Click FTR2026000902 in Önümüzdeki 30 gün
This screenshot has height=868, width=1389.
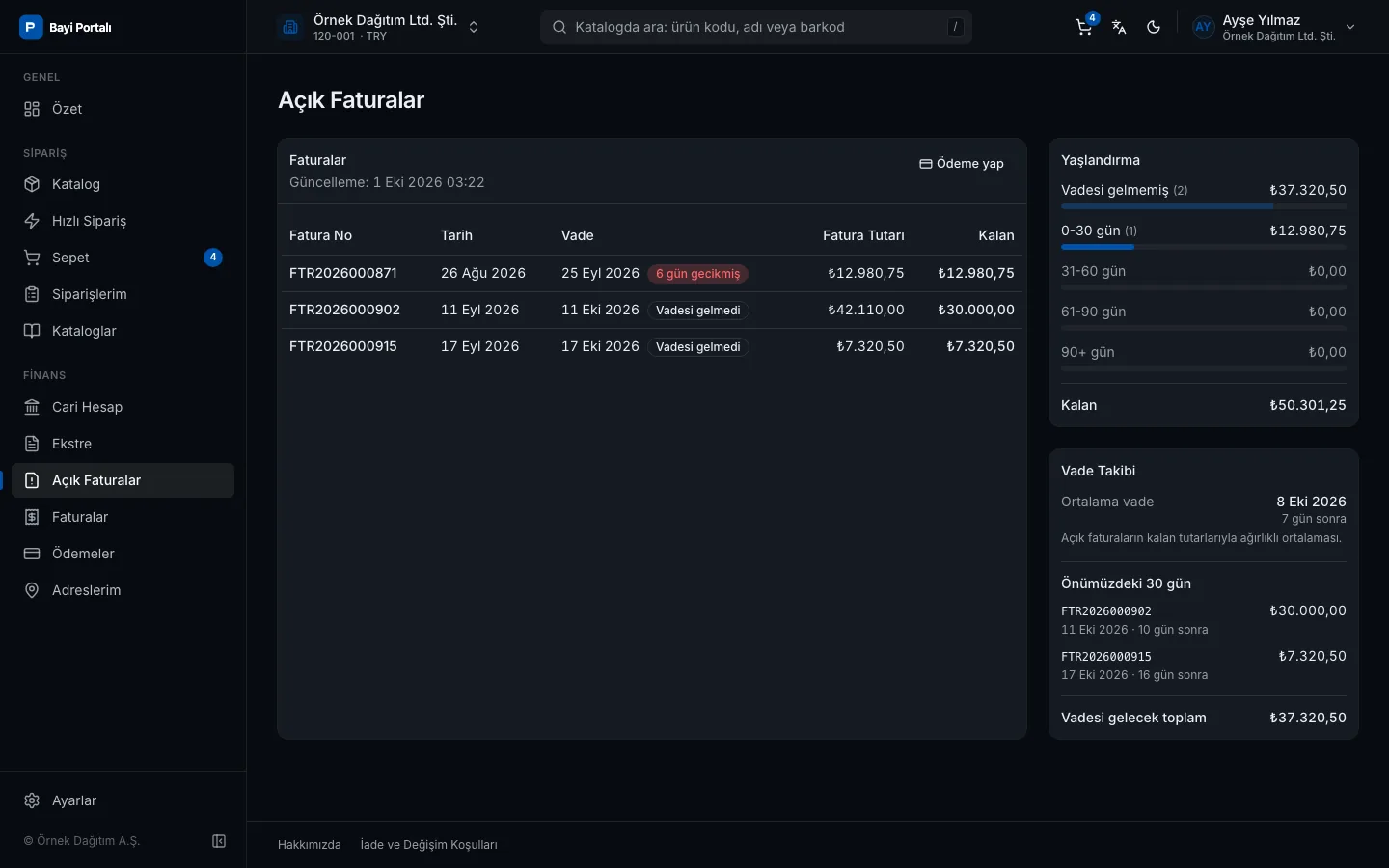click(1106, 611)
